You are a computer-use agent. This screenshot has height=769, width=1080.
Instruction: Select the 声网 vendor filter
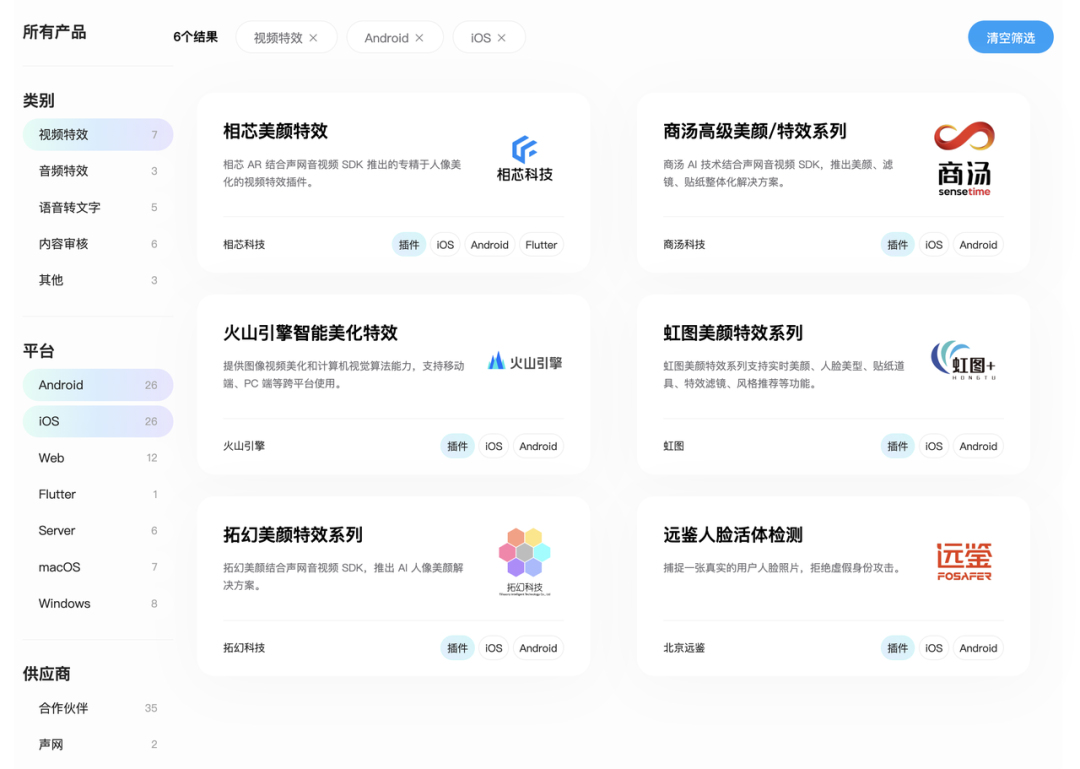98,745
